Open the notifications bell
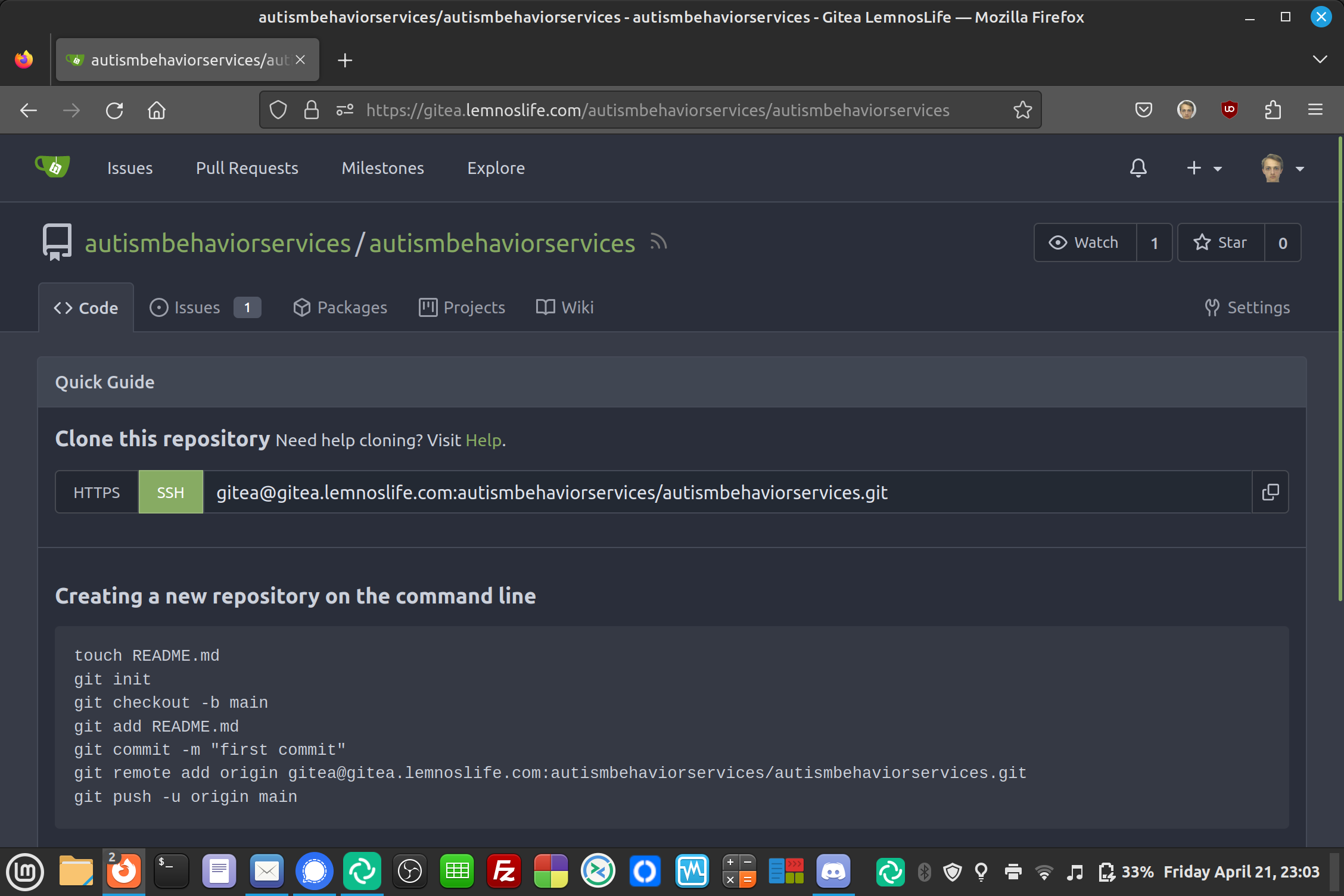 (x=1138, y=168)
